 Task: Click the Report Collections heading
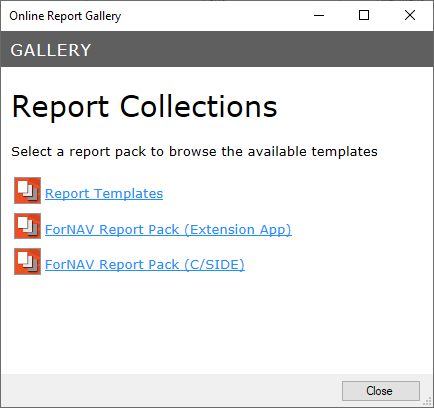(145, 107)
